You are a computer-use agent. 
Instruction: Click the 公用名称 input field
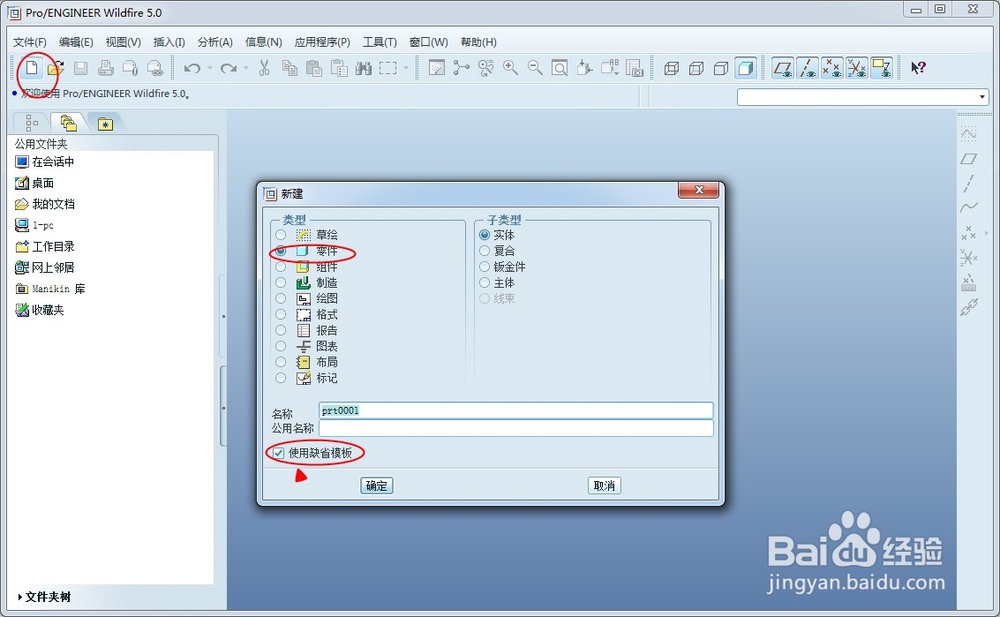click(x=516, y=428)
